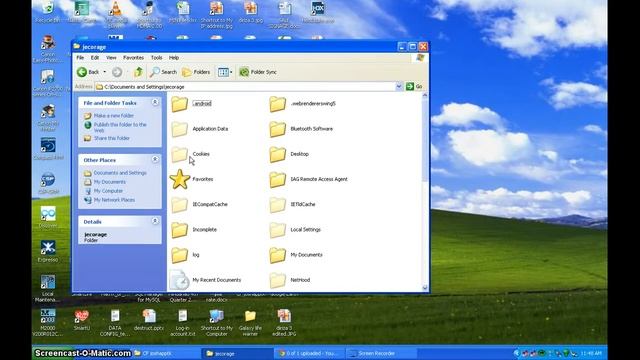Collapse the Details panel
The image size is (640, 360).
155,221
